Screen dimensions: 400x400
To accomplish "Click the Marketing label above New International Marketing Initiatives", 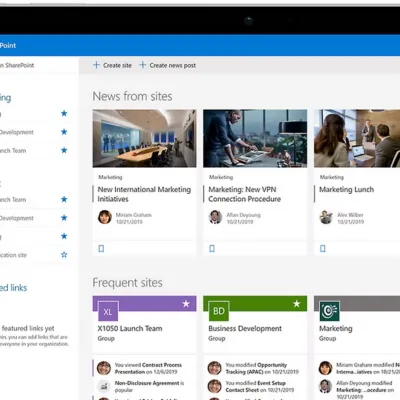I will point(110,177).
